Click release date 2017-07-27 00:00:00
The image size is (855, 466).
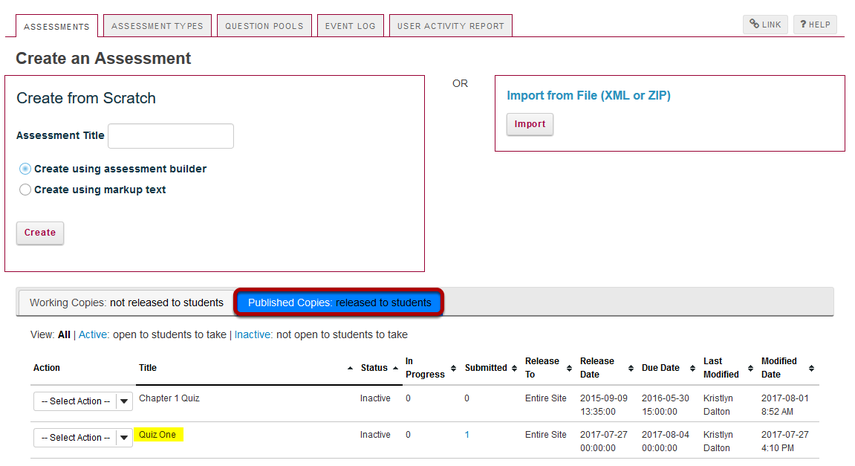[x=604, y=441]
